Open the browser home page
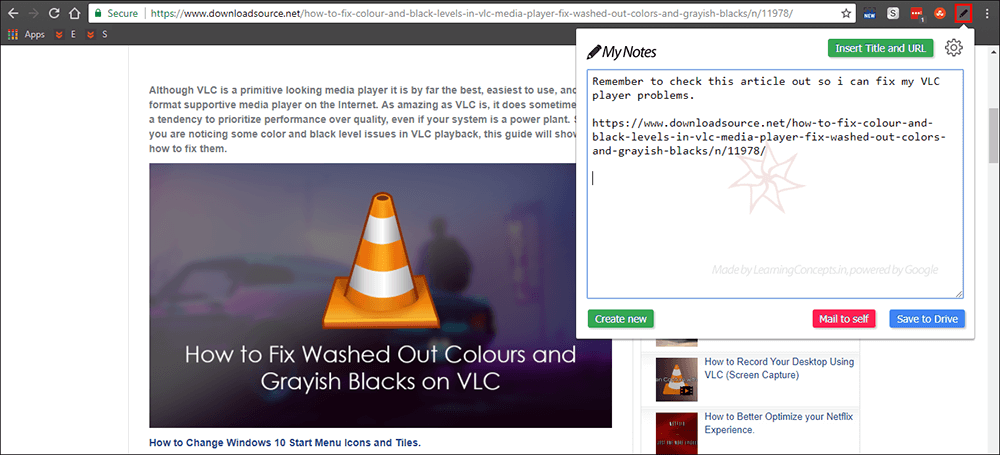This screenshot has height=455, width=1000. [x=75, y=13]
